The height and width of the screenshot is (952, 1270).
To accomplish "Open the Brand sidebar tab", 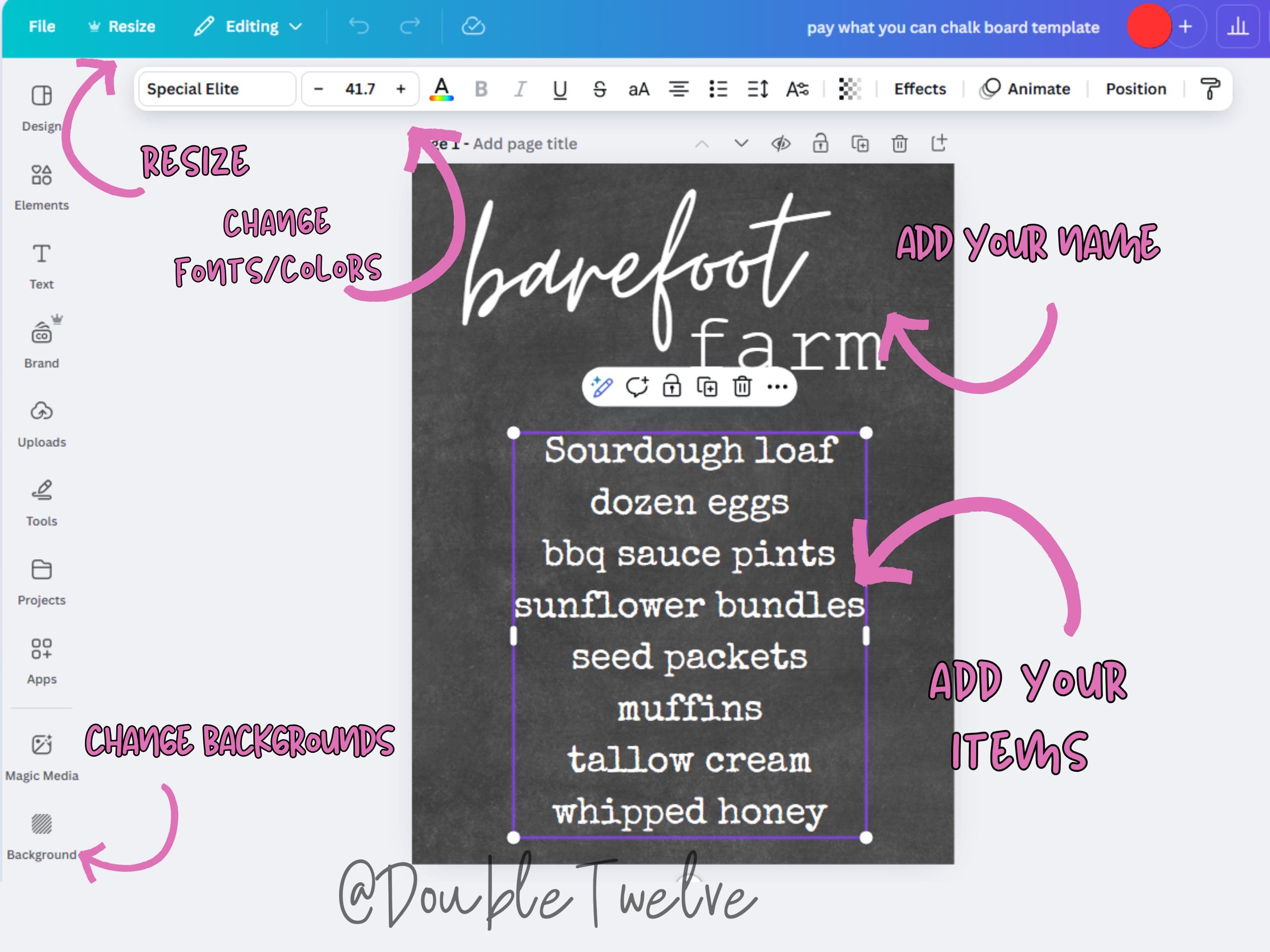I will [41, 344].
